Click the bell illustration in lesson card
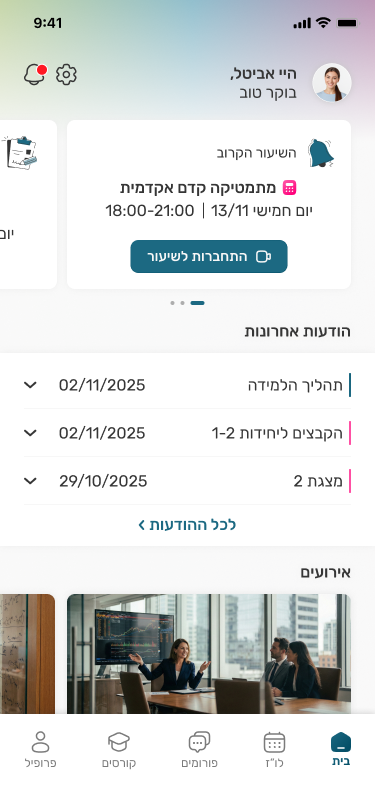This screenshot has height=812, width=375. click(321, 153)
